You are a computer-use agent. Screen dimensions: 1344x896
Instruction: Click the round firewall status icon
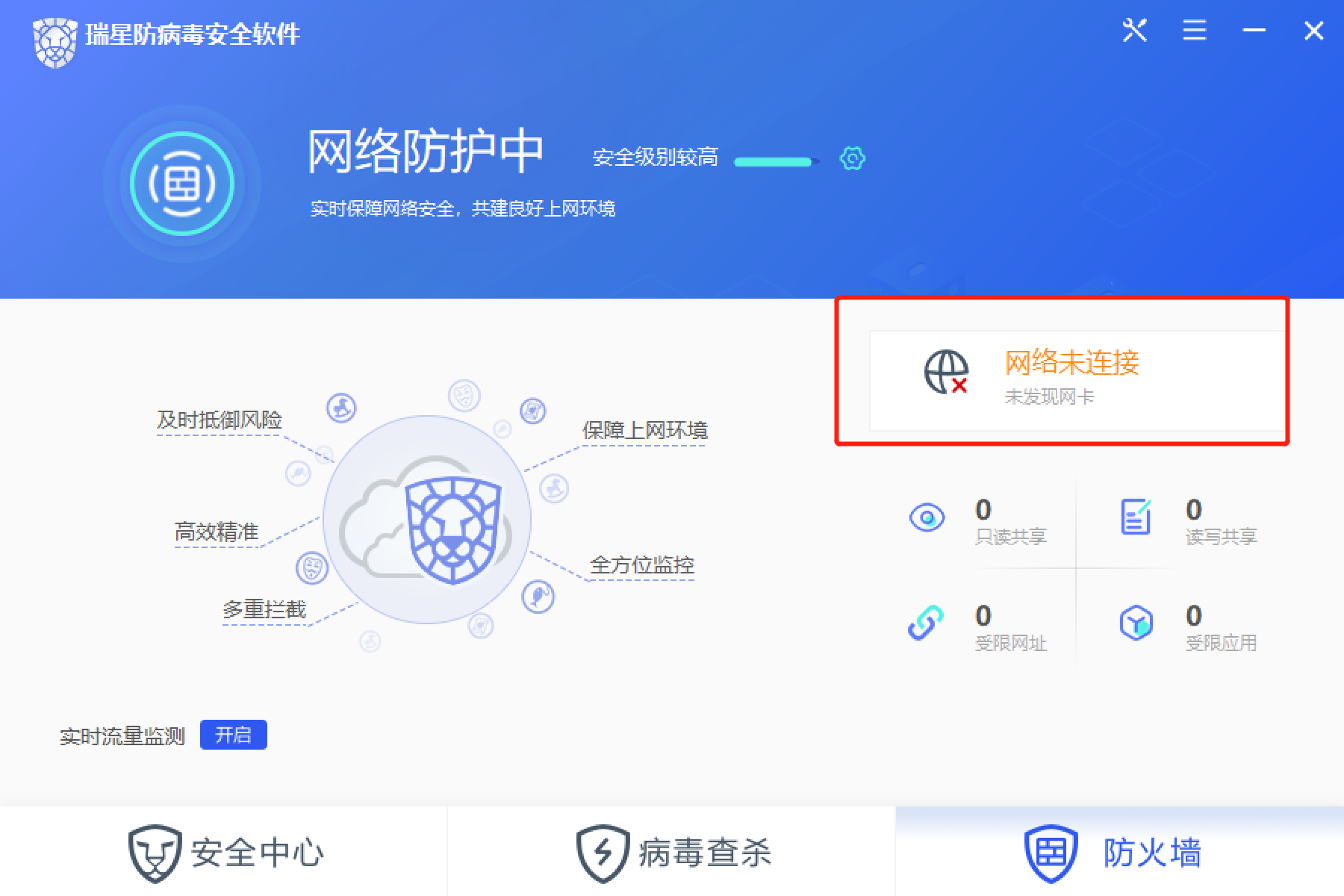pos(182,184)
